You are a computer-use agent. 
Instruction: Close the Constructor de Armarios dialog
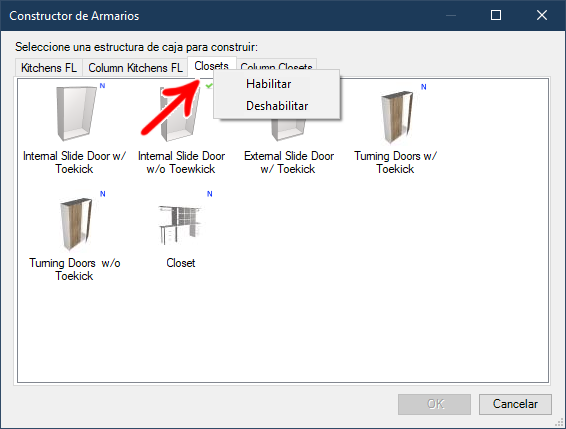[x=542, y=15]
